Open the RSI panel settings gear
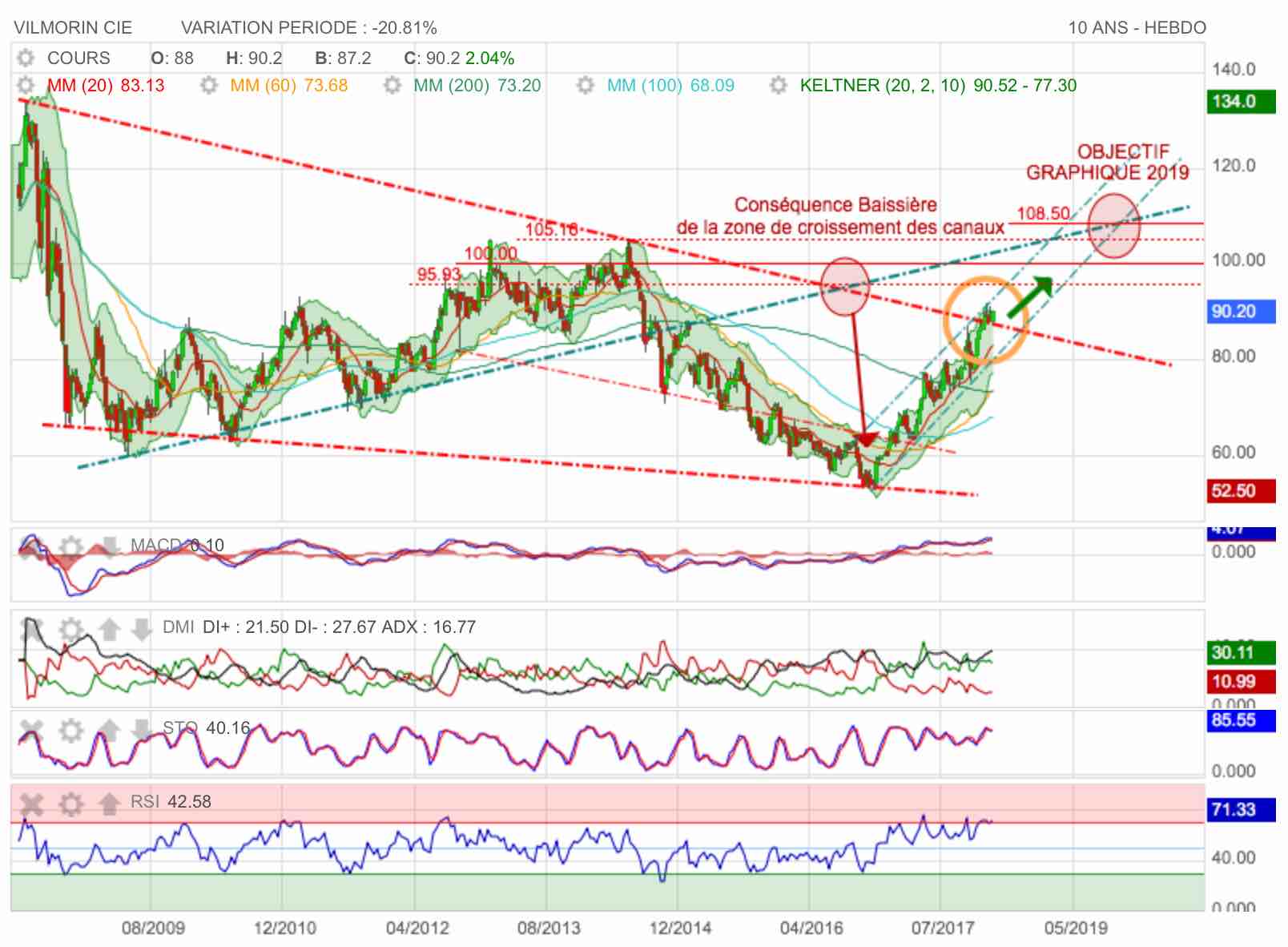This screenshot has height=947, width=1288. click(x=71, y=803)
